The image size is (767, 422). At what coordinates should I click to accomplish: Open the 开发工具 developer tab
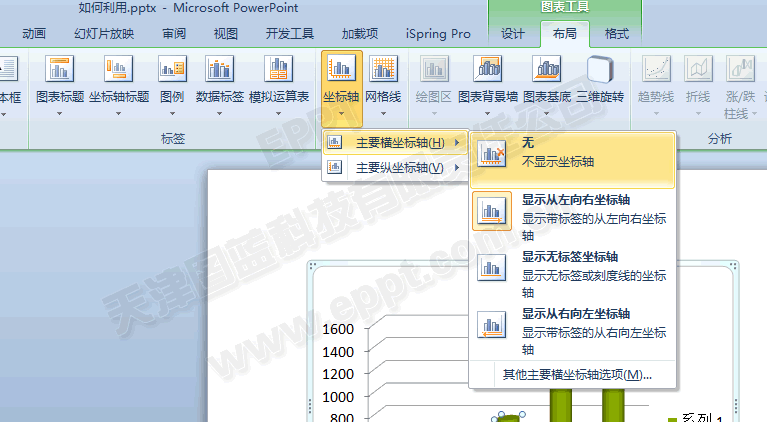pyautogui.click(x=290, y=34)
